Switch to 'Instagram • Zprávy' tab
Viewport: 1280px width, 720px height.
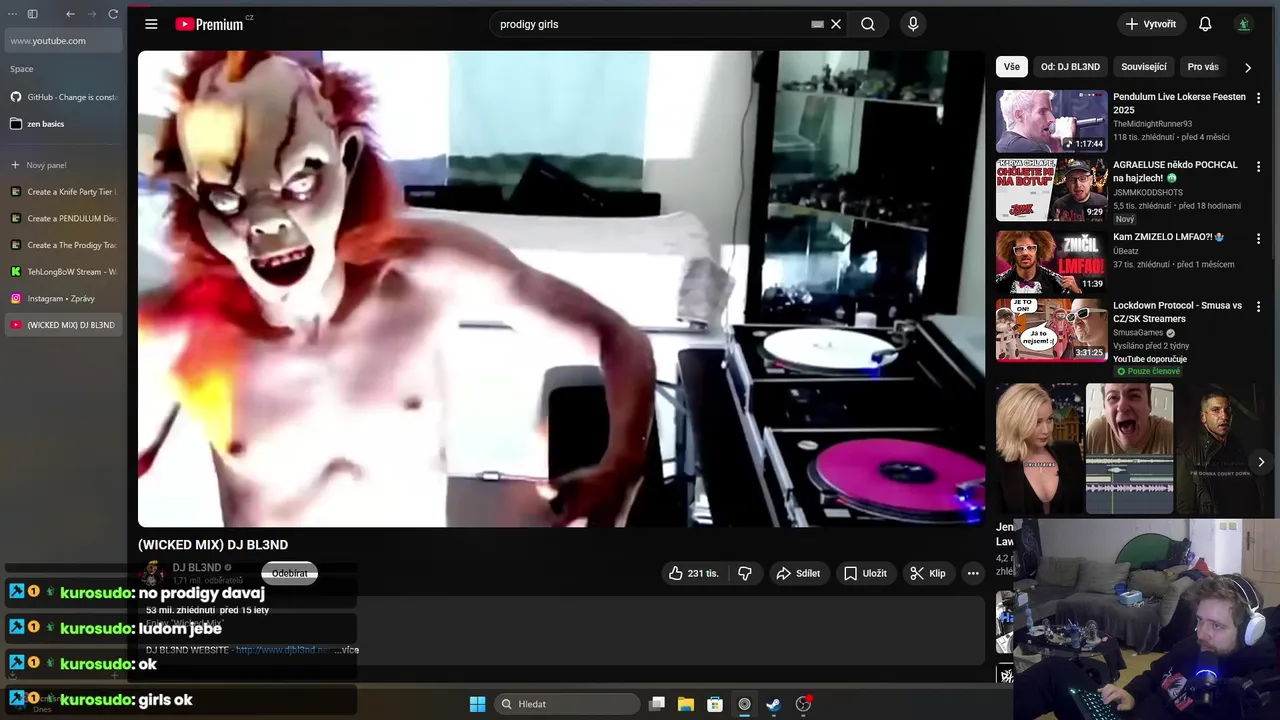click(x=64, y=298)
